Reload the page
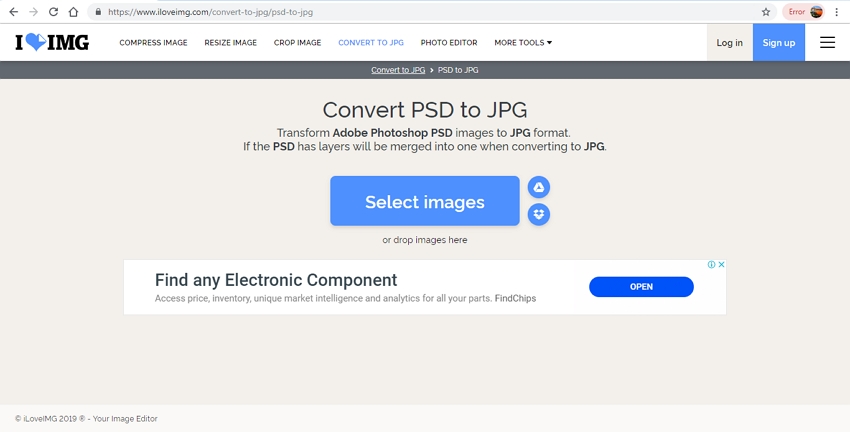 pyautogui.click(x=54, y=12)
